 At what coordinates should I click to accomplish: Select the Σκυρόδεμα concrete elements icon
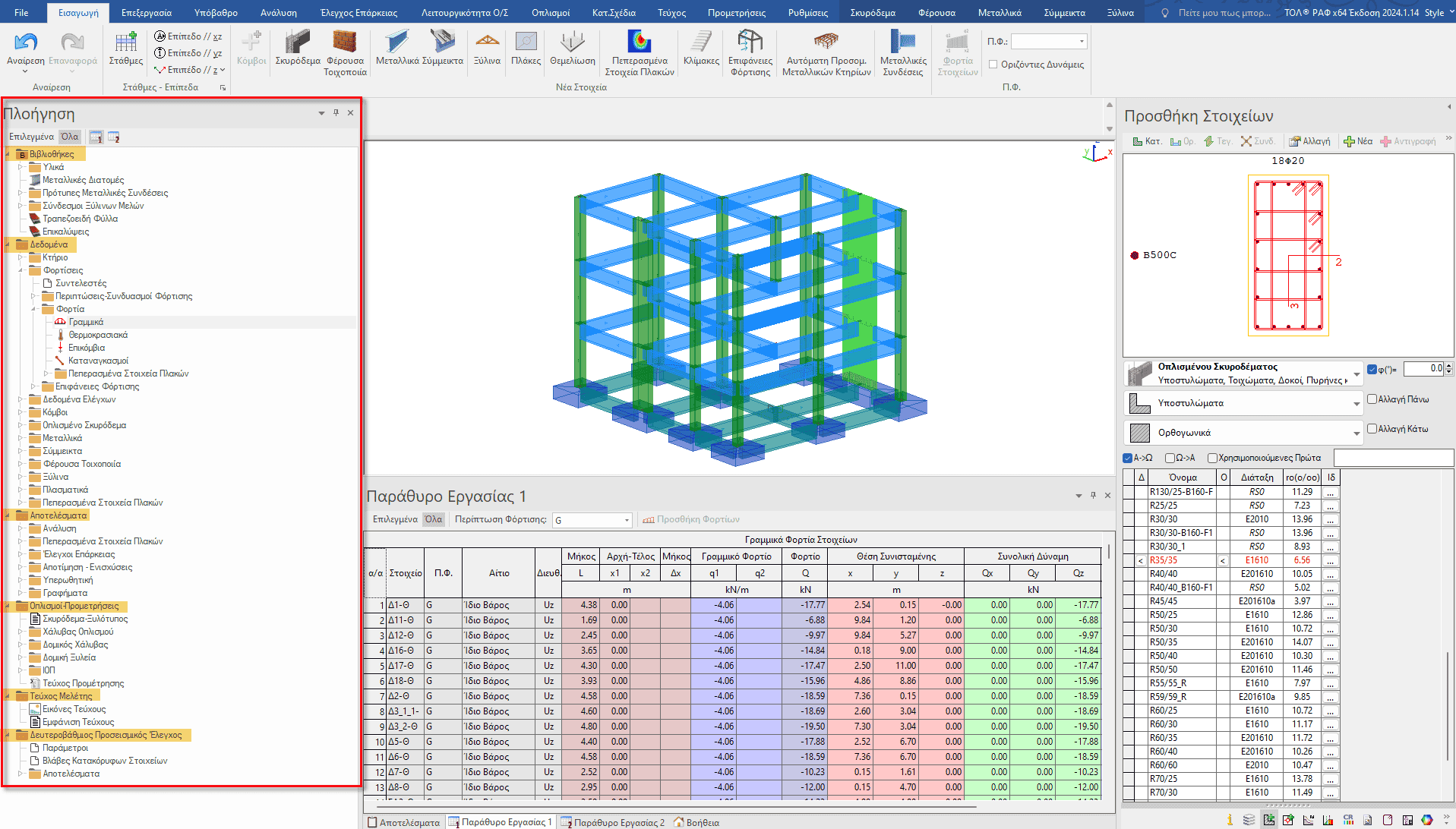[297, 48]
